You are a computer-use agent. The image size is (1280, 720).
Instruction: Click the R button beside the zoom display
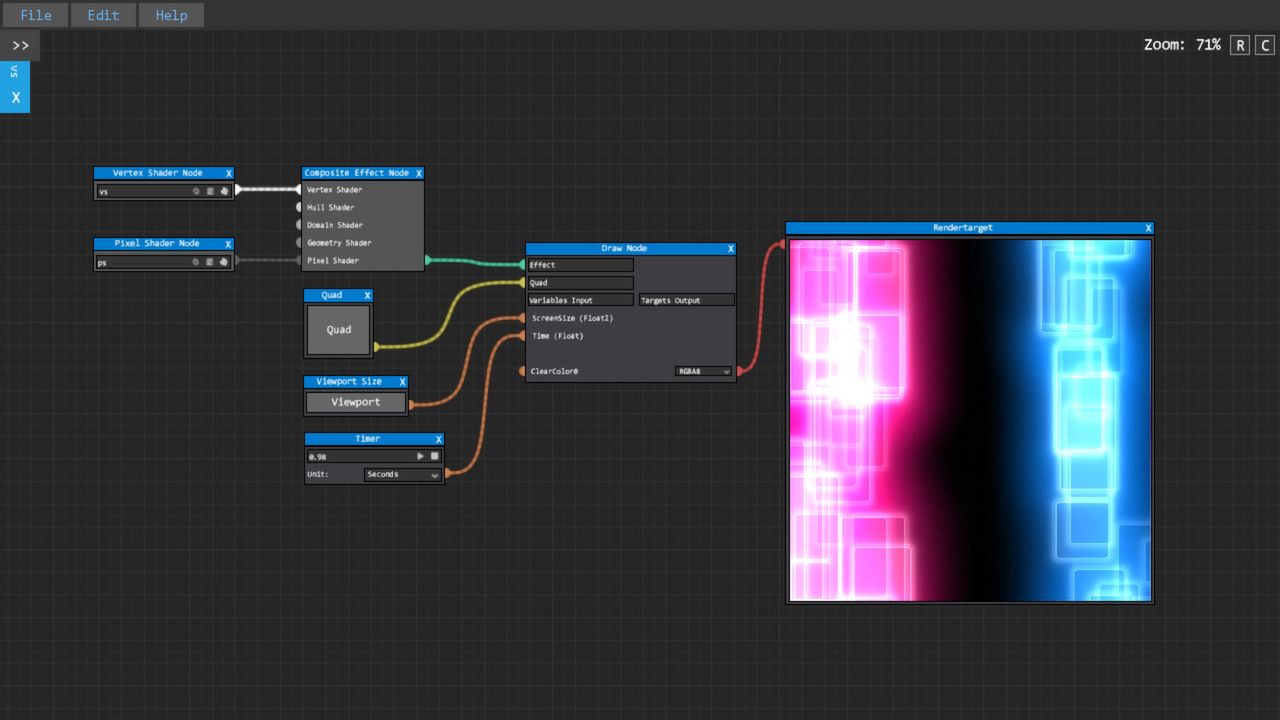[x=1240, y=45]
